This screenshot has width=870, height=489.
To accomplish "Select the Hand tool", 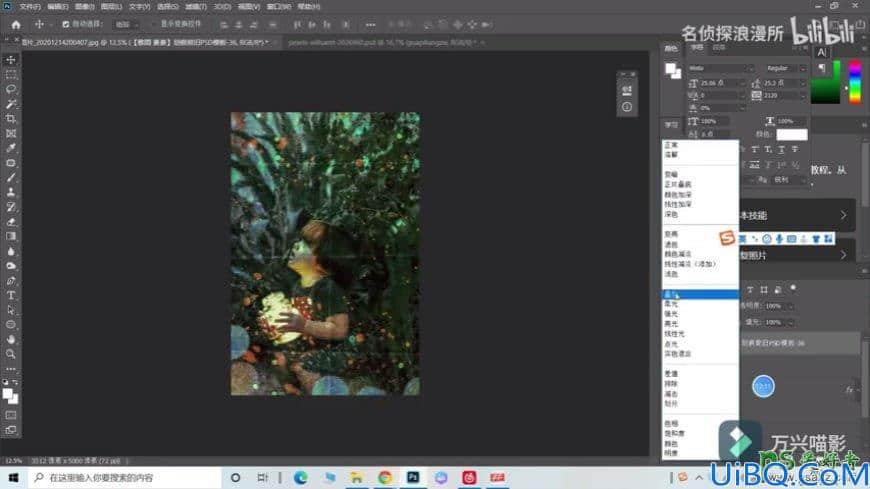I will tap(11, 339).
